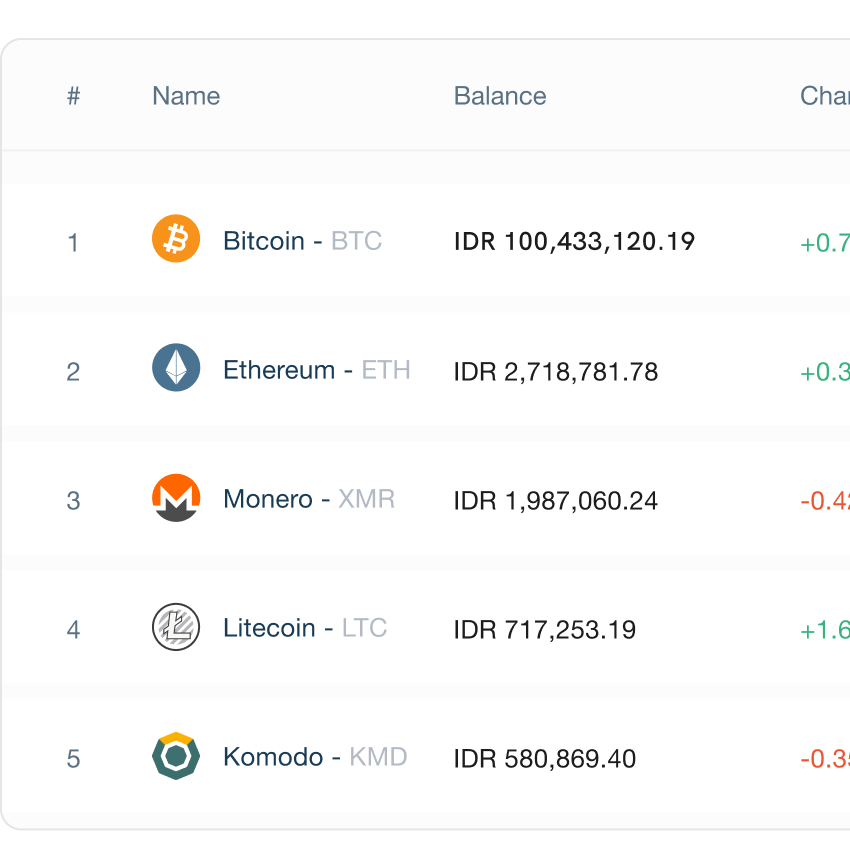The width and height of the screenshot is (850, 868).
Task: Click the # column header
Action: (x=73, y=96)
